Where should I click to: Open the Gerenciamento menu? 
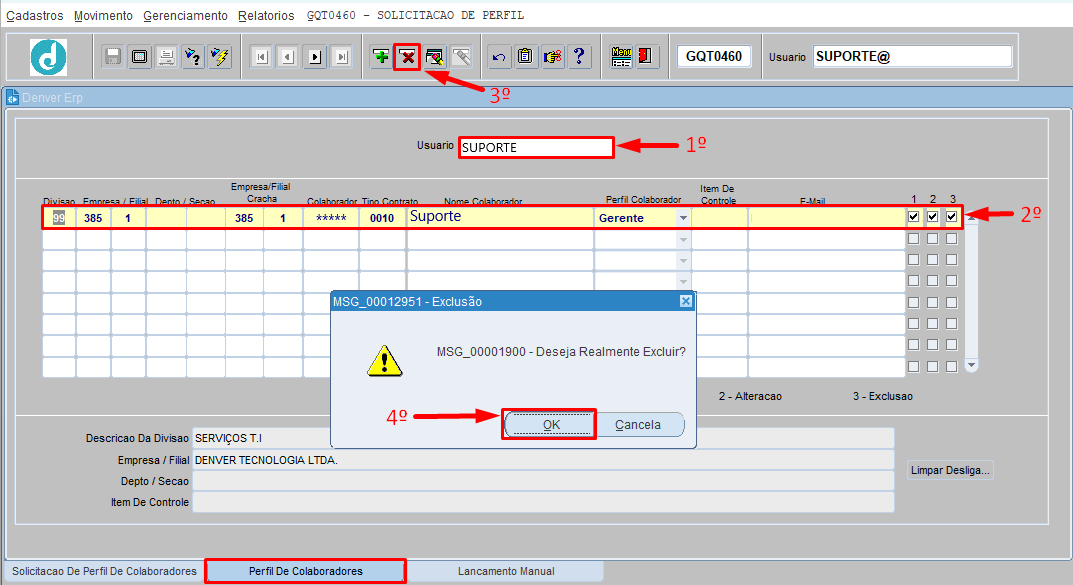coord(185,16)
